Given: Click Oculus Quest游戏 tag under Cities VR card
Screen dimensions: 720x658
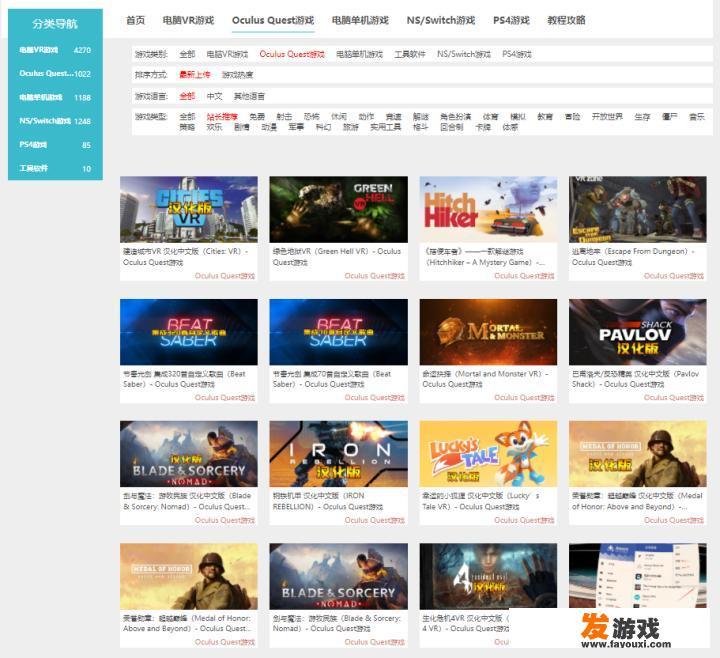Looking at the screenshot, I should coord(225,276).
